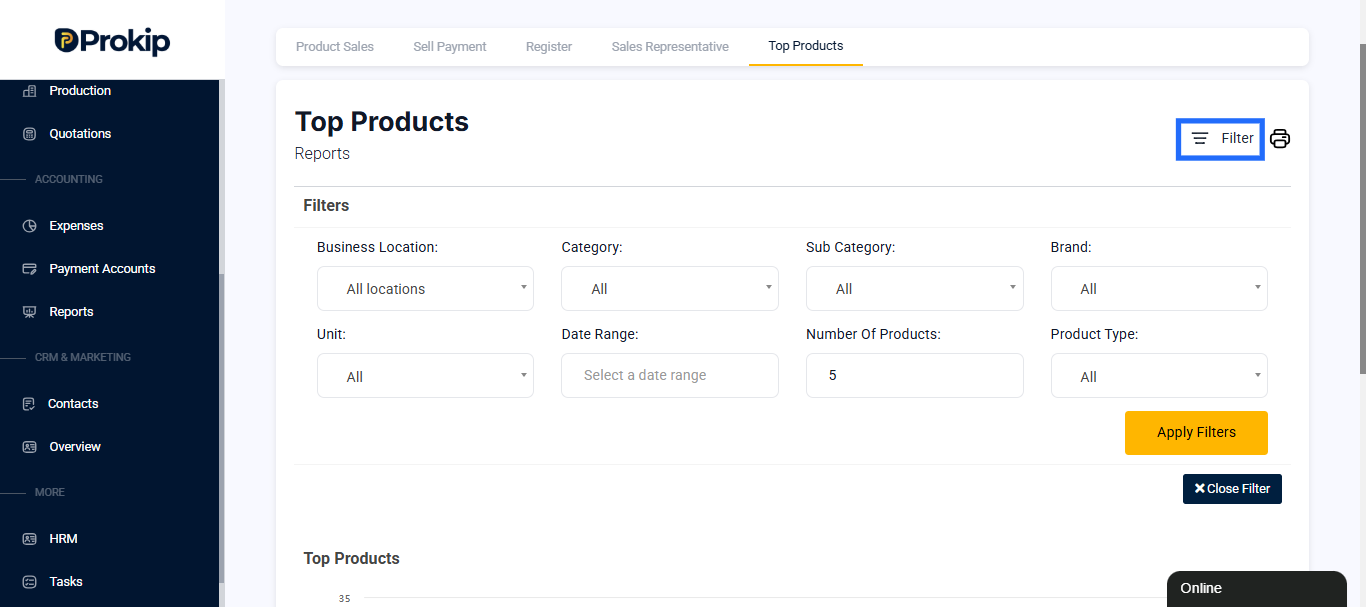The image size is (1366, 607).
Task: Expand the Sub Category dropdown
Action: point(915,289)
